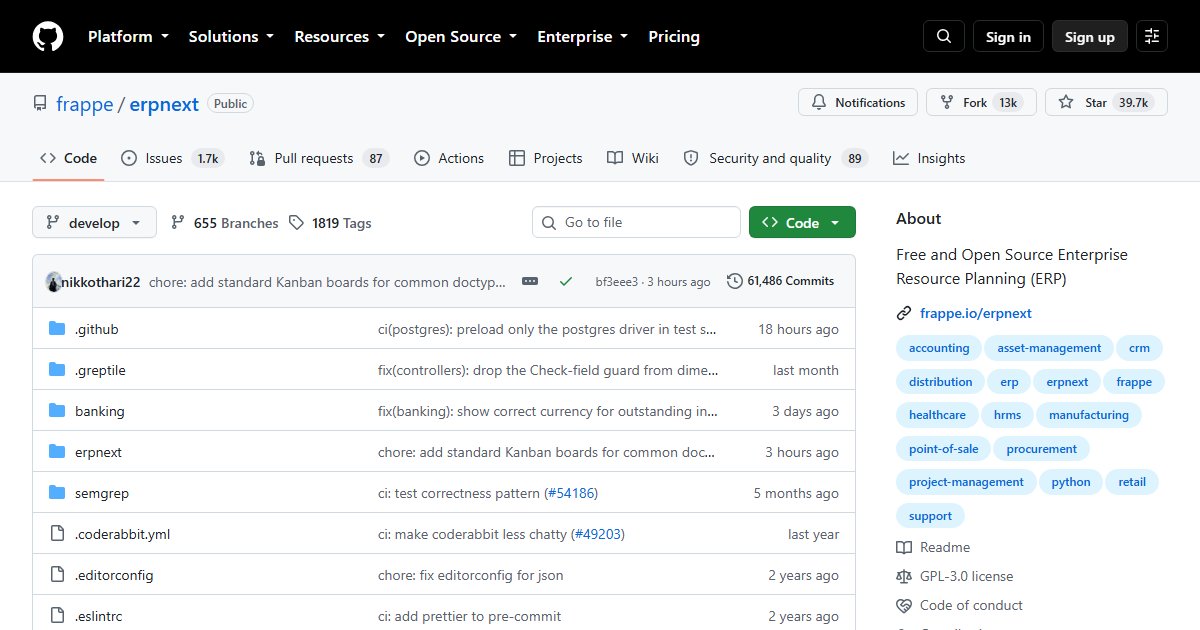The width and height of the screenshot is (1200, 630).
Task: Open the banking folder
Action: (x=100, y=411)
